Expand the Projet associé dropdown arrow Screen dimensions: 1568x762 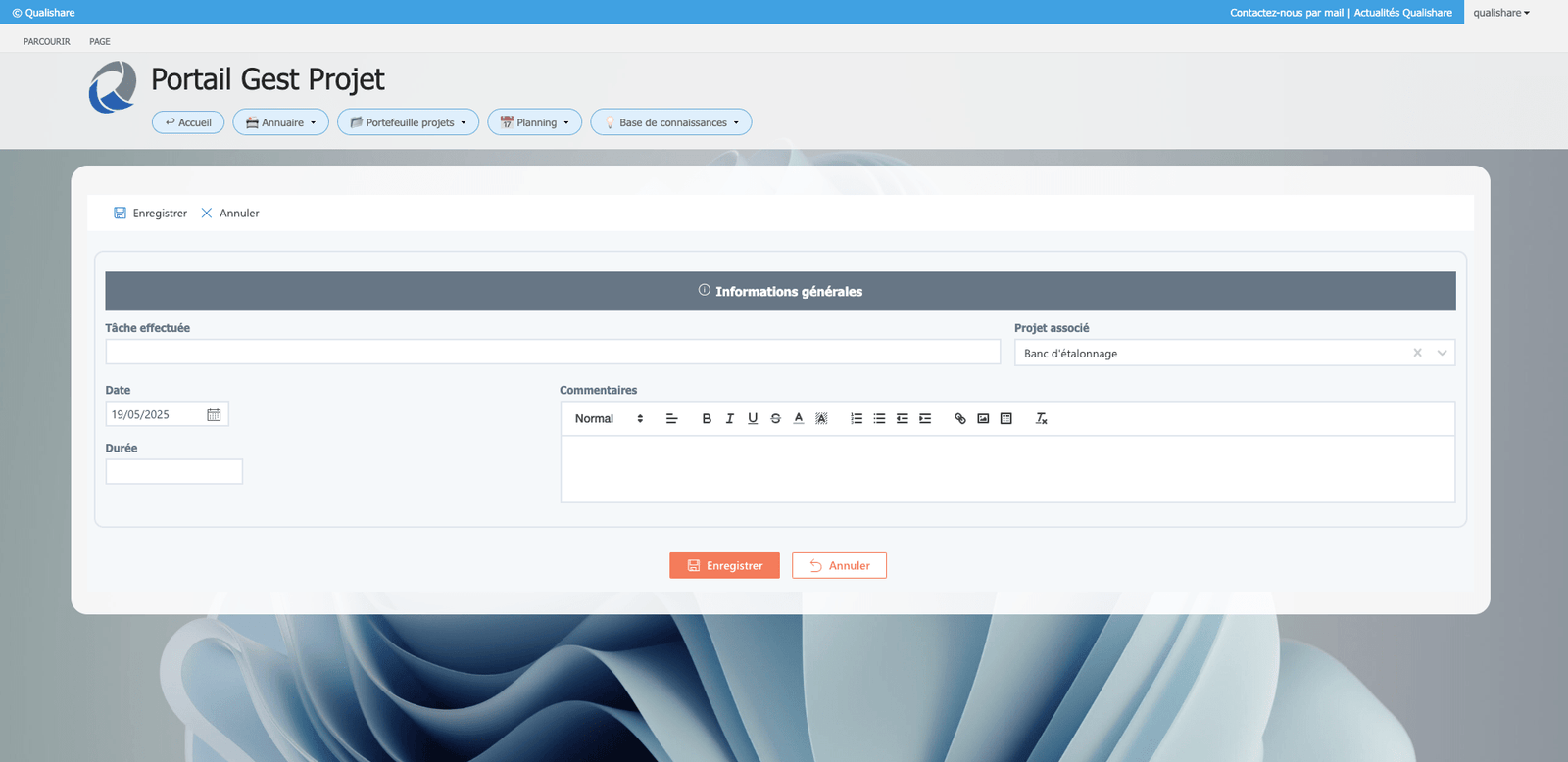[1442, 354]
